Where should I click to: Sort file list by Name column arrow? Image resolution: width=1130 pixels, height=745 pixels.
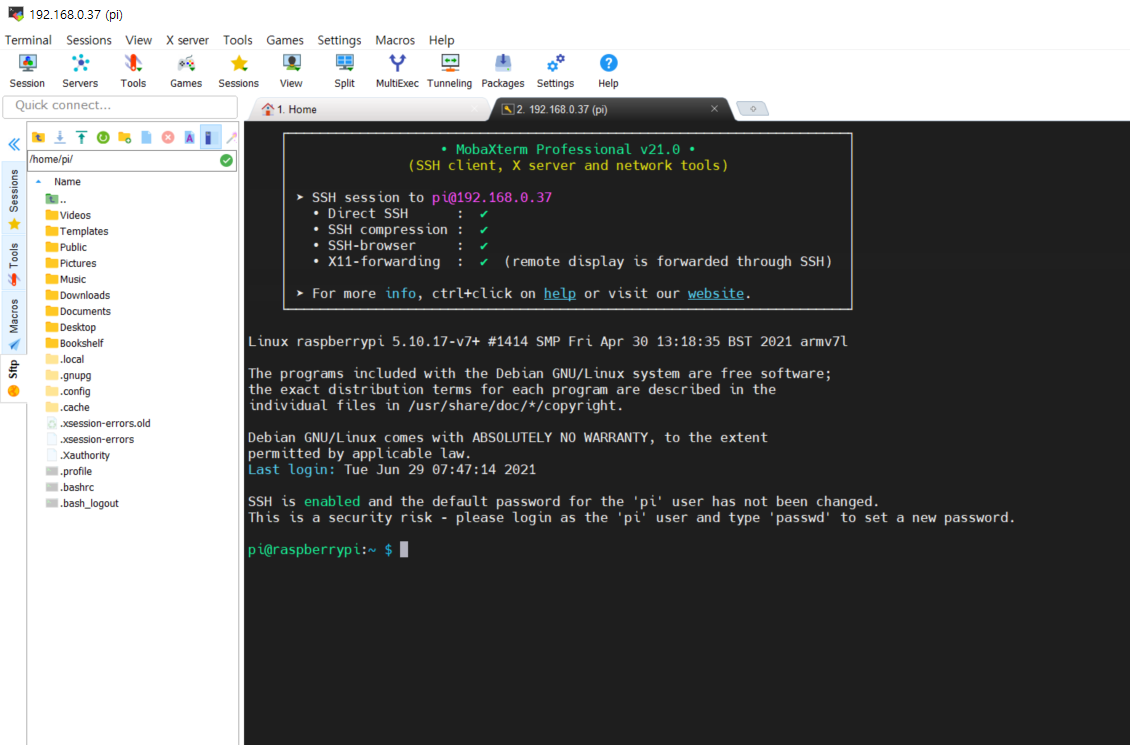(39, 182)
